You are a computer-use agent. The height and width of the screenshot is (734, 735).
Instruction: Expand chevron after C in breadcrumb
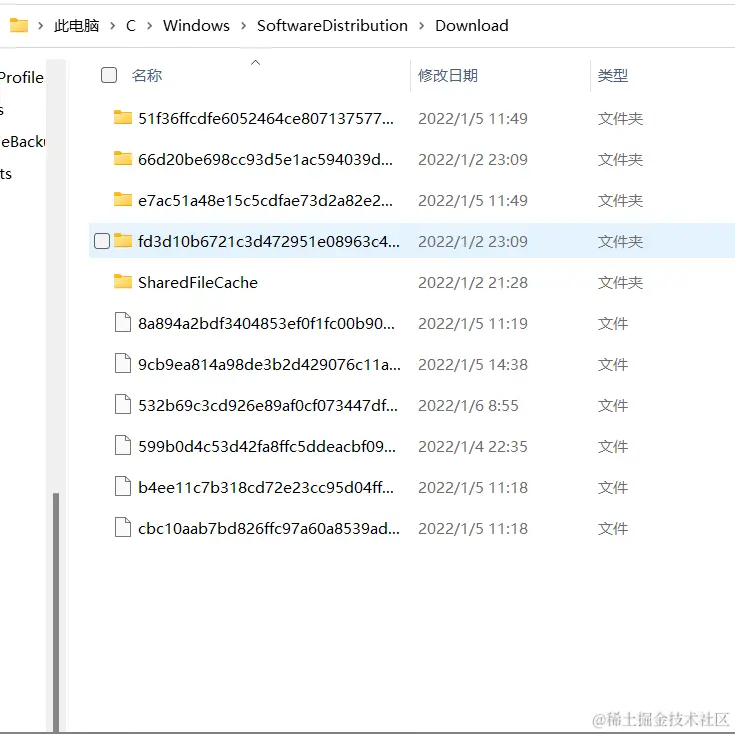(150, 26)
